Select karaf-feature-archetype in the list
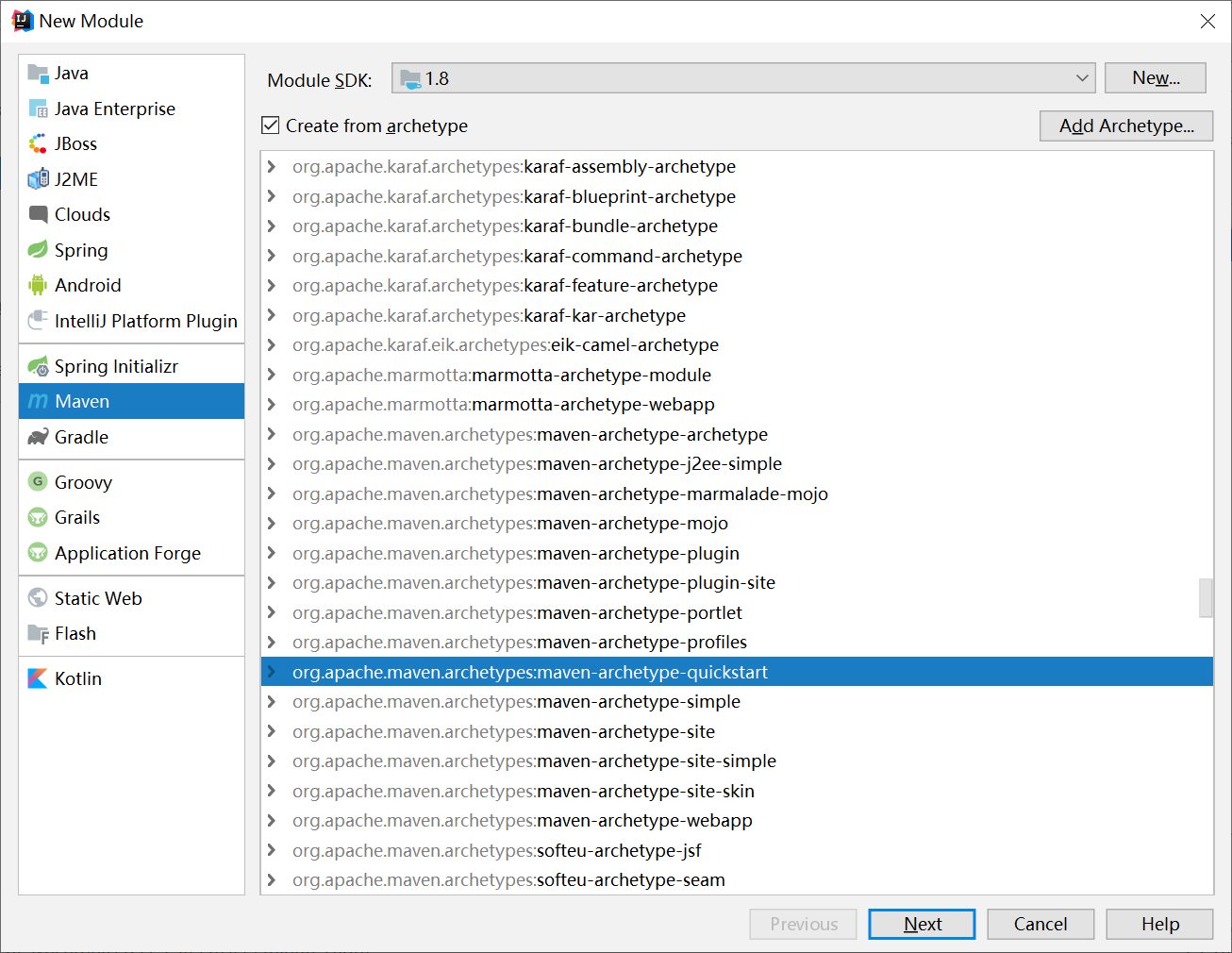 [x=737, y=285]
